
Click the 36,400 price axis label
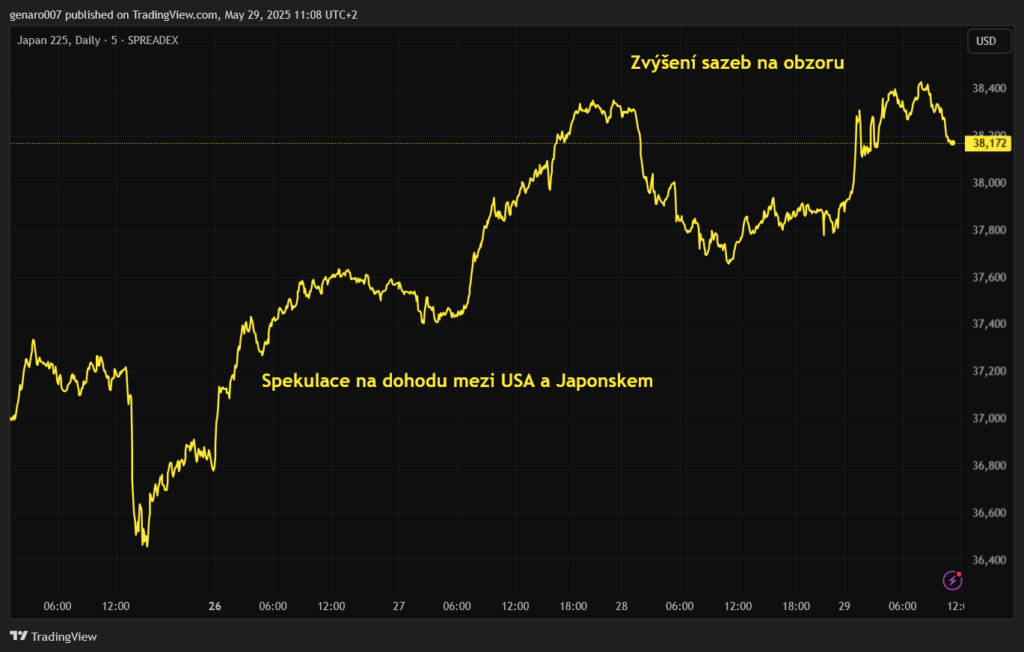988,560
